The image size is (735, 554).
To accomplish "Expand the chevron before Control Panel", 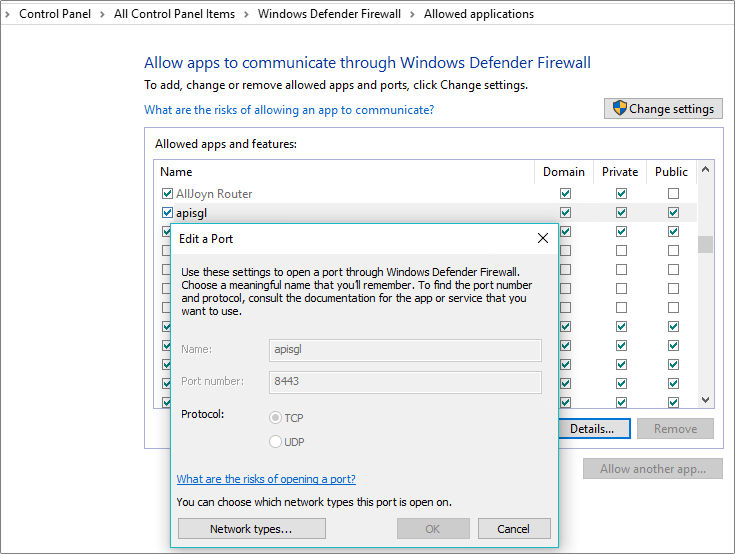I will click(7, 15).
